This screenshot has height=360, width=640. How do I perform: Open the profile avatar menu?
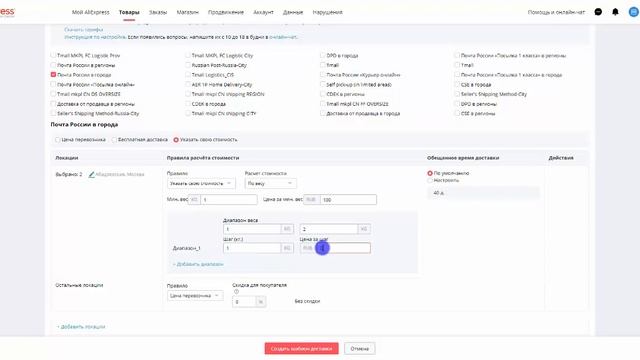(x=634, y=12)
